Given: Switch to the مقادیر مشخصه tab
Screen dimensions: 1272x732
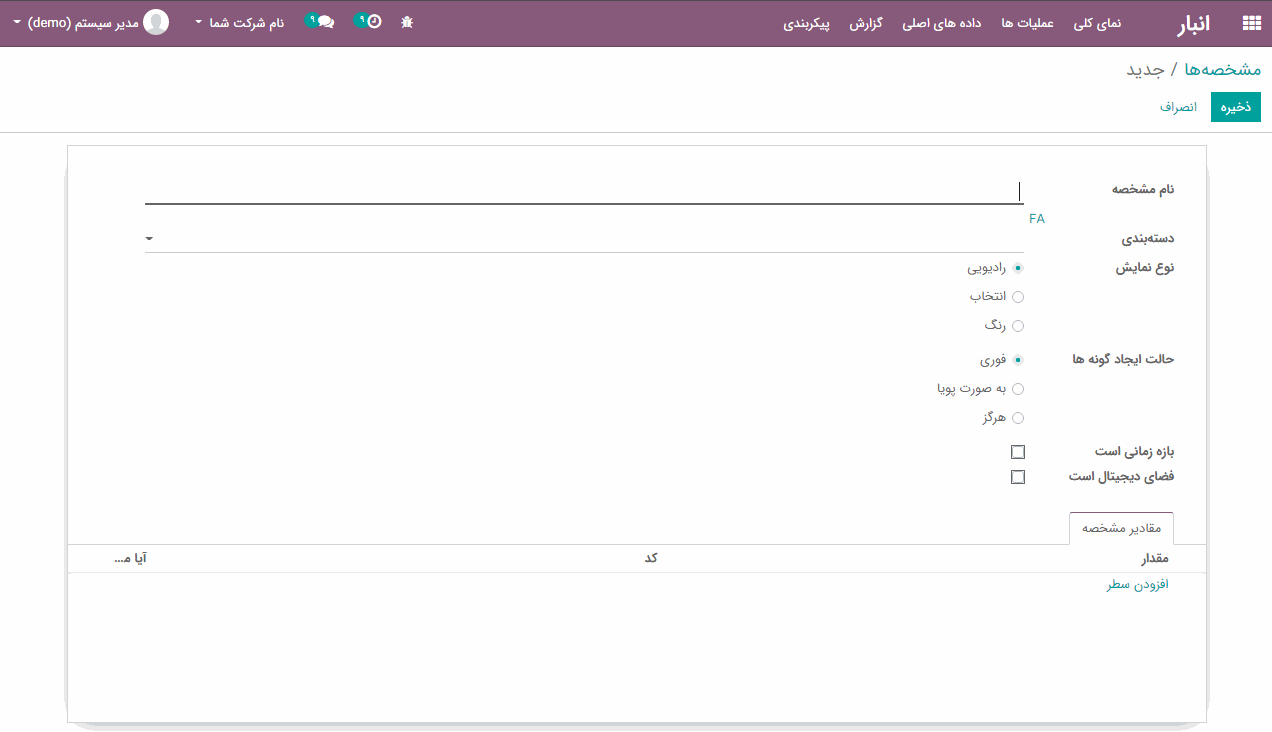Looking at the screenshot, I should pos(1121,528).
